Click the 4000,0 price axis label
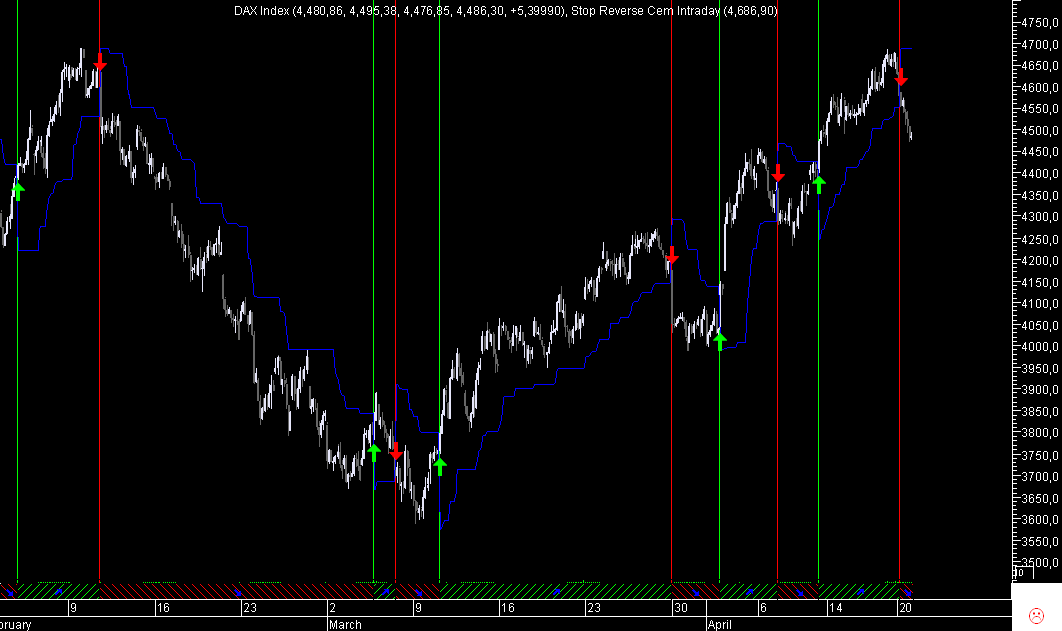 pos(1040,347)
